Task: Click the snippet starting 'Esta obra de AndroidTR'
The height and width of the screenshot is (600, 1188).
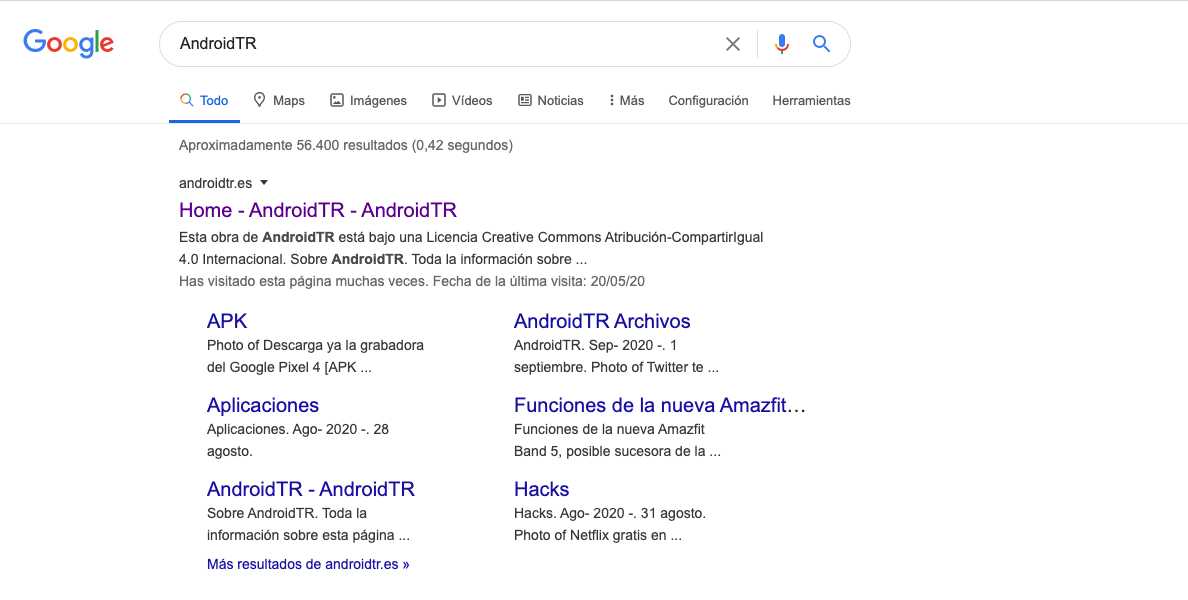Action: pyautogui.click(x=471, y=248)
